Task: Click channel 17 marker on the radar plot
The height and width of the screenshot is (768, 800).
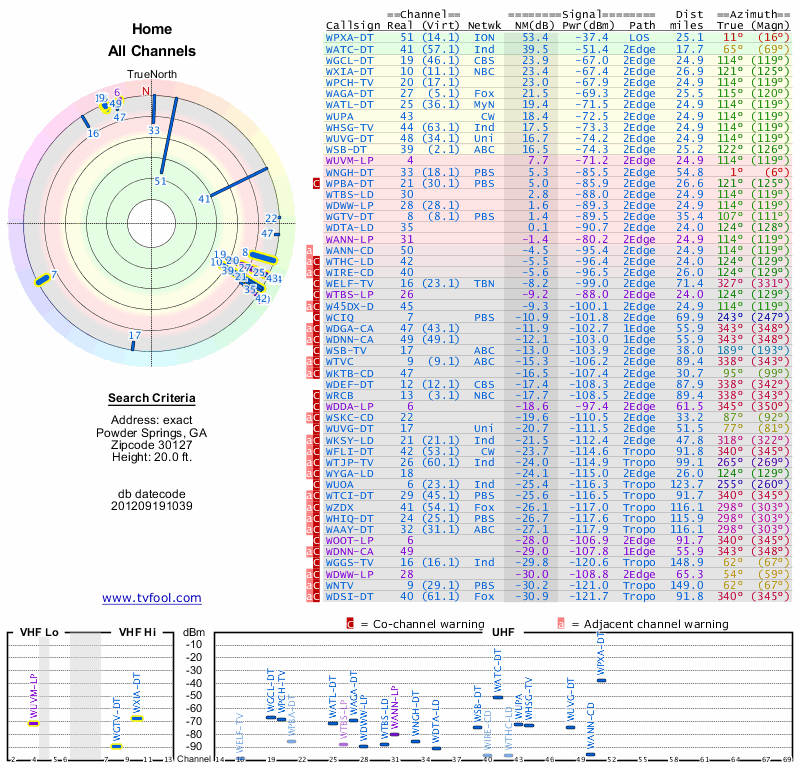Action: pos(133,345)
